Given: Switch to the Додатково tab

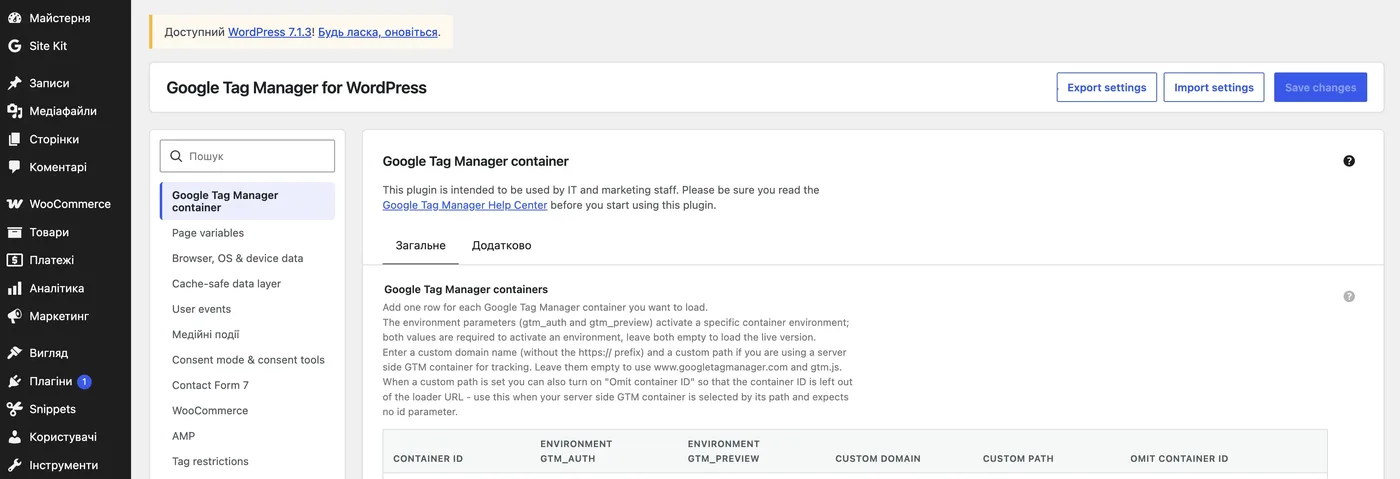Looking at the screenshot, I should (x=502, y=245).
